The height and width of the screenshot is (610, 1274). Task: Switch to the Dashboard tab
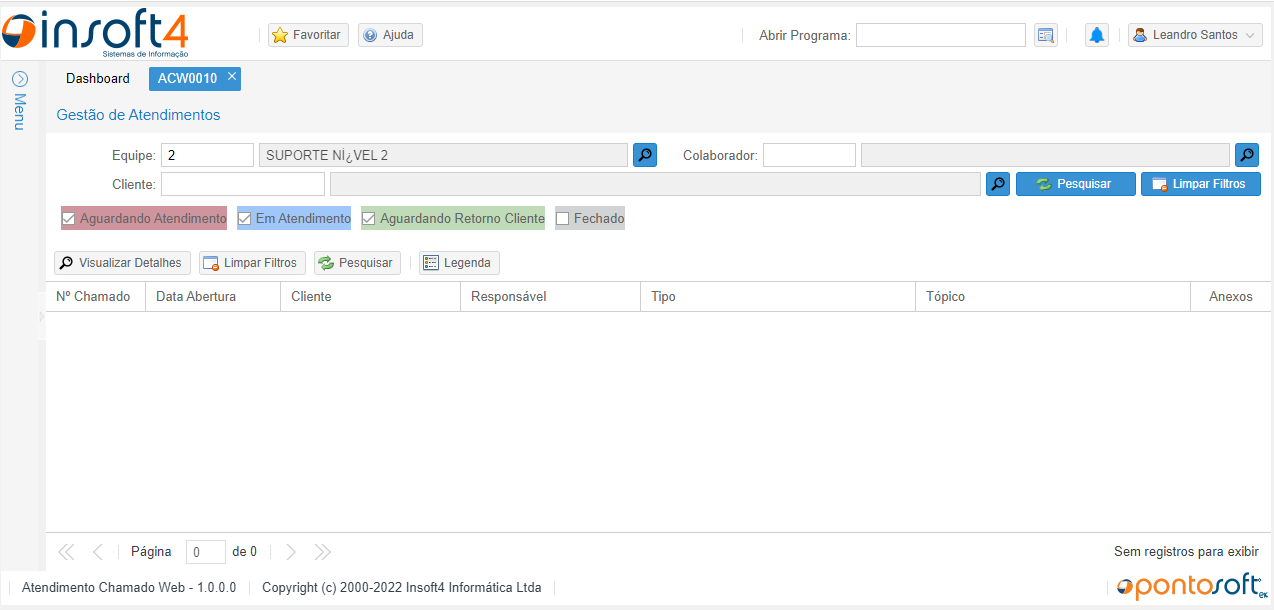[x=98, y=78]
